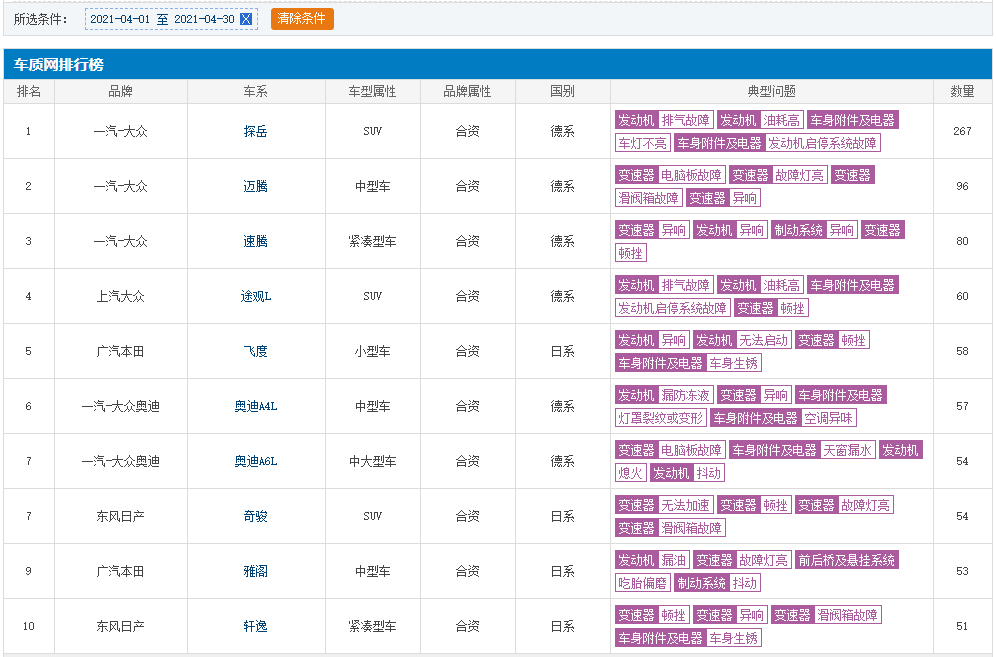996x657 pixels.
Task: Select 探岳's 发动机 排气故障 issue tag
Action: pyautogui.click(x=664, y=120)
